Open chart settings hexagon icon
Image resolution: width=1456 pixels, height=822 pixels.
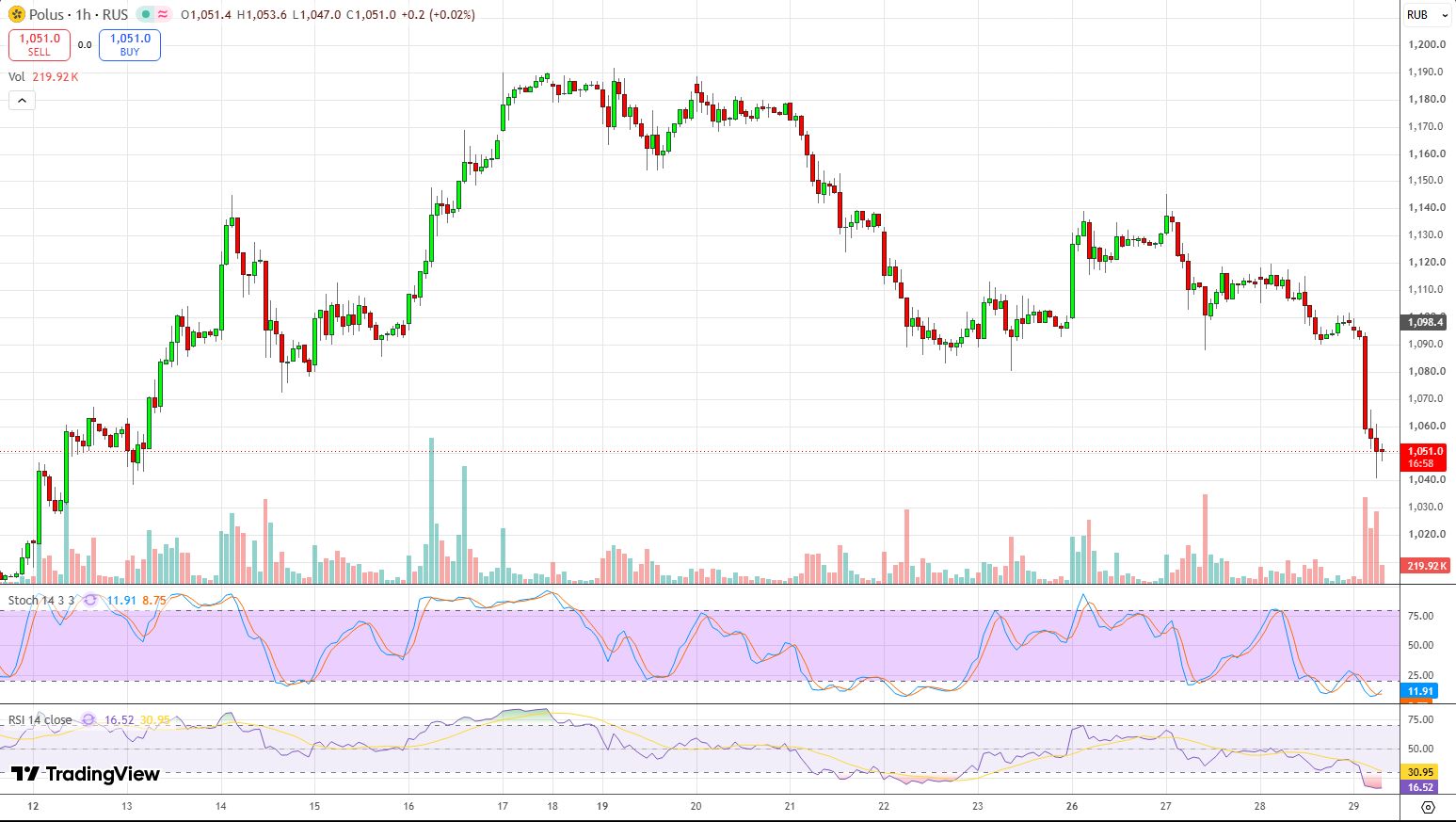pyautogui.click(x=1428, y=807)
